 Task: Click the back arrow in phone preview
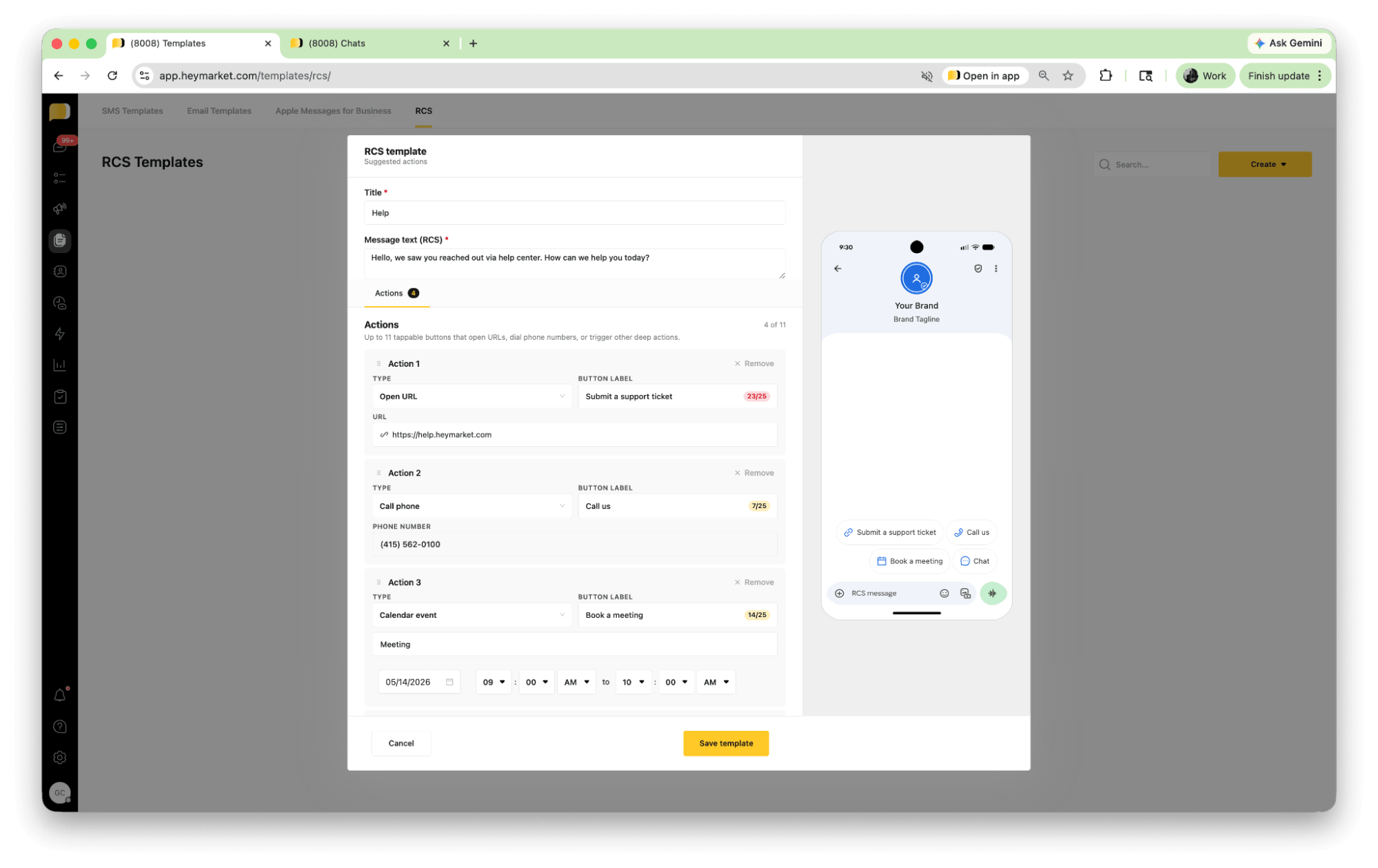(838, 269)
